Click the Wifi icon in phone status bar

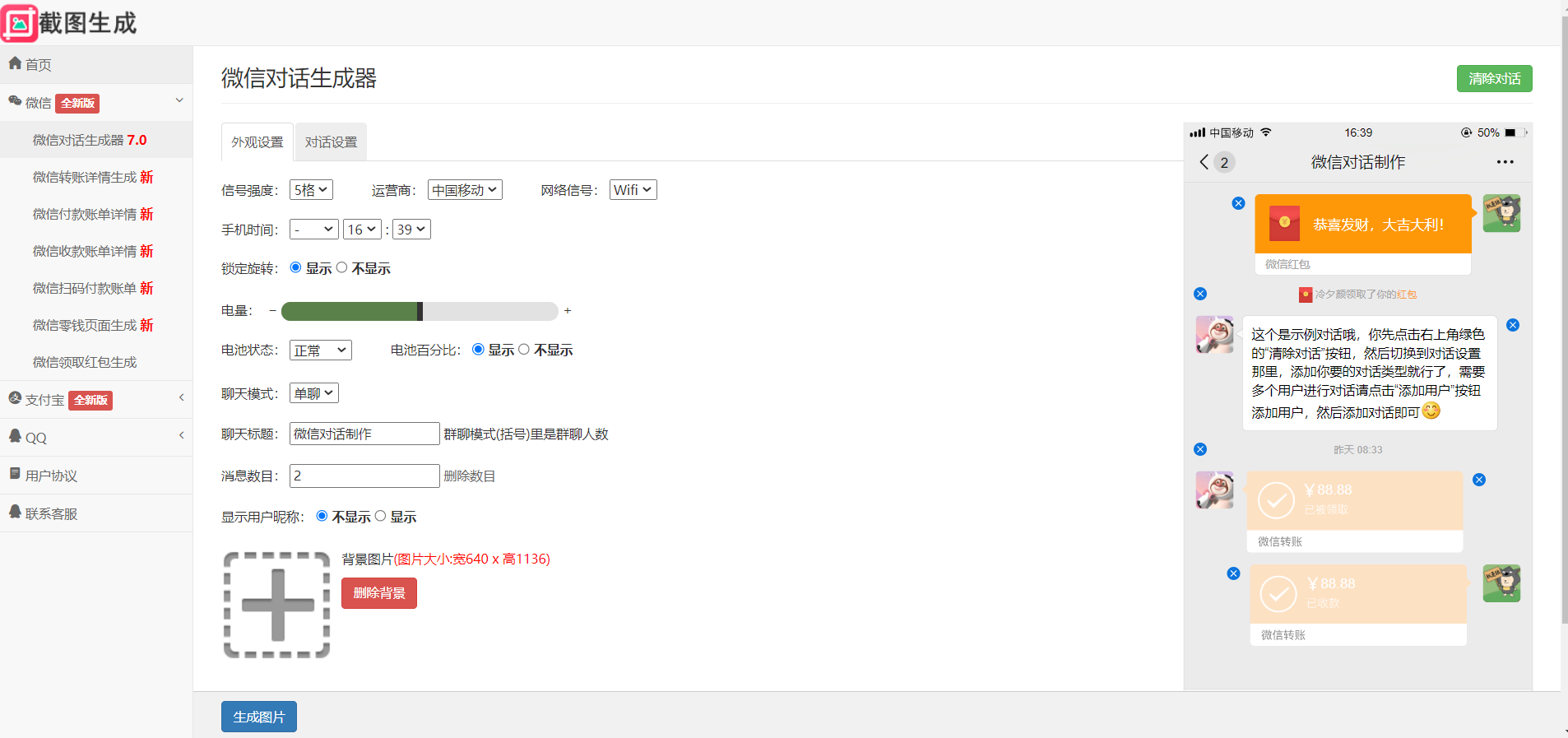[x=1266, y=132]
